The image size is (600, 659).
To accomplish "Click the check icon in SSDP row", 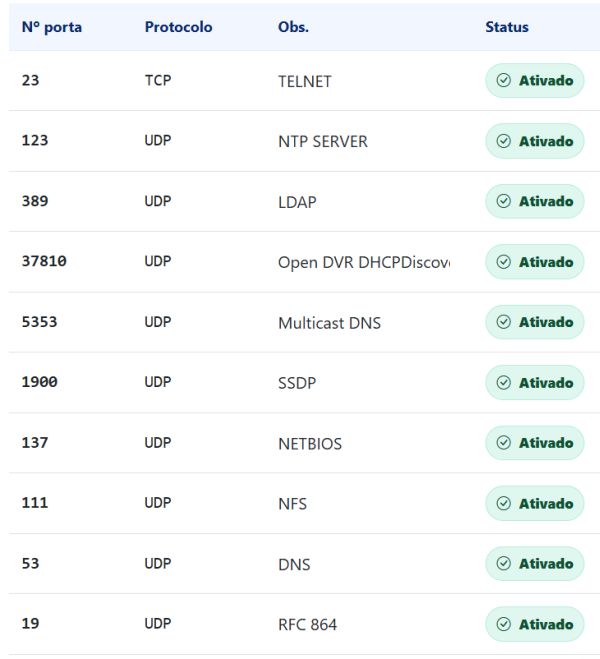I will (x=504, y=382).
